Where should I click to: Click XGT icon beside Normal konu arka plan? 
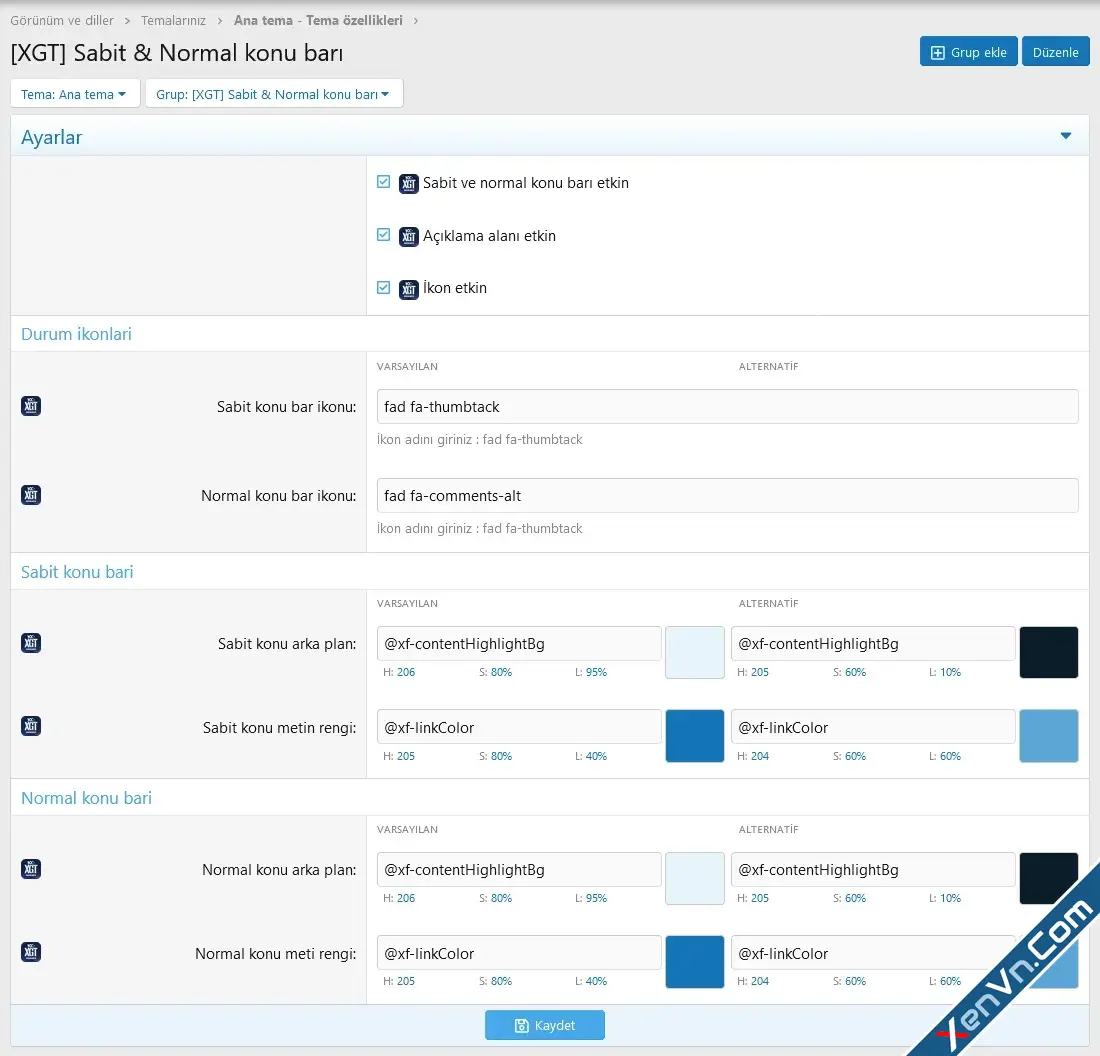coord(31,869)
